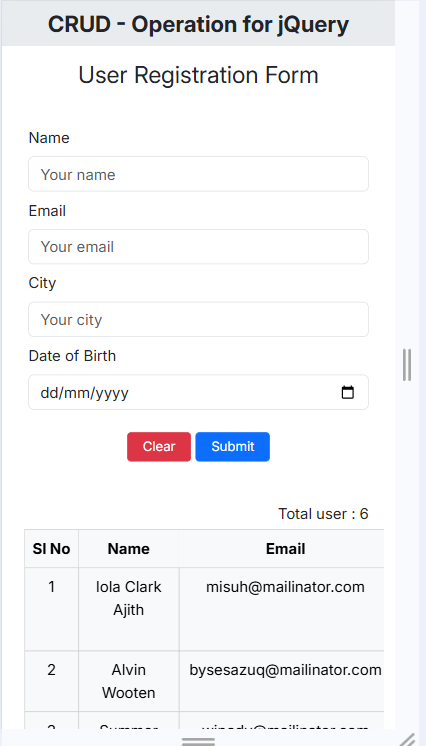Grab the vertical pane resize handle
426x746 pixels.
407,365
